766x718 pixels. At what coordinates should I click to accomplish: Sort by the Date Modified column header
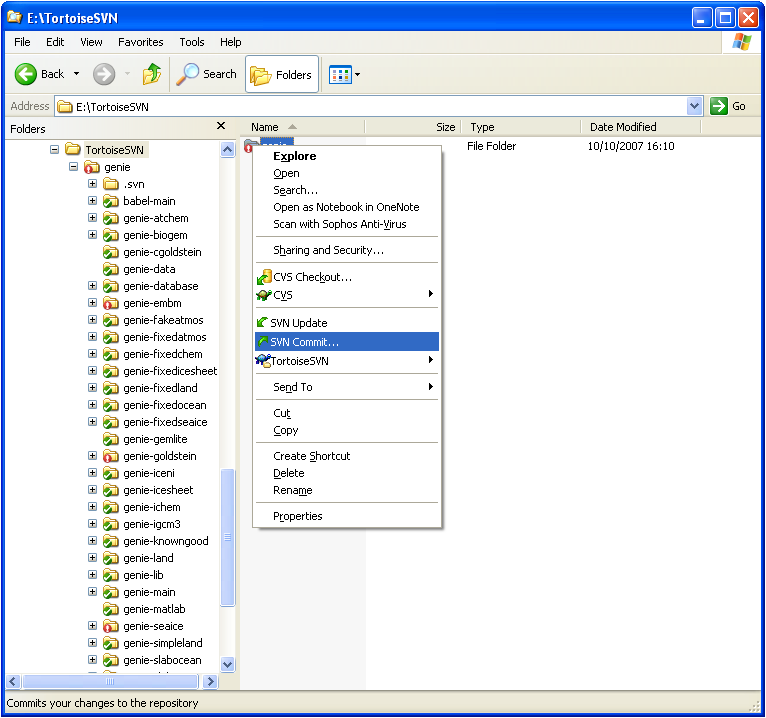[623, 127]
